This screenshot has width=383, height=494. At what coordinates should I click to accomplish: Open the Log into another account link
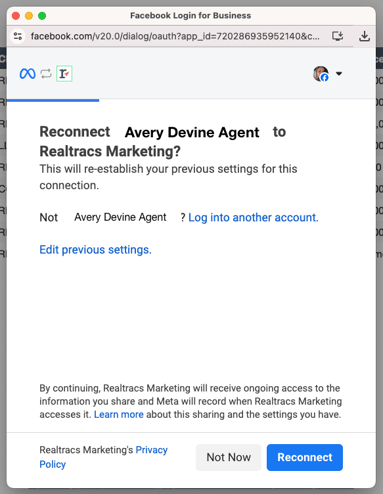(x=253, y=217)
